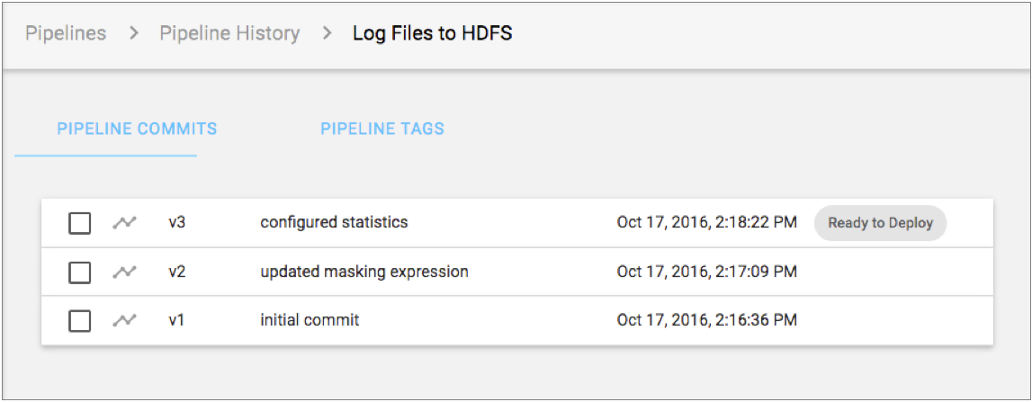Switch to the Pipeline Tags tab

click(382, 129)
